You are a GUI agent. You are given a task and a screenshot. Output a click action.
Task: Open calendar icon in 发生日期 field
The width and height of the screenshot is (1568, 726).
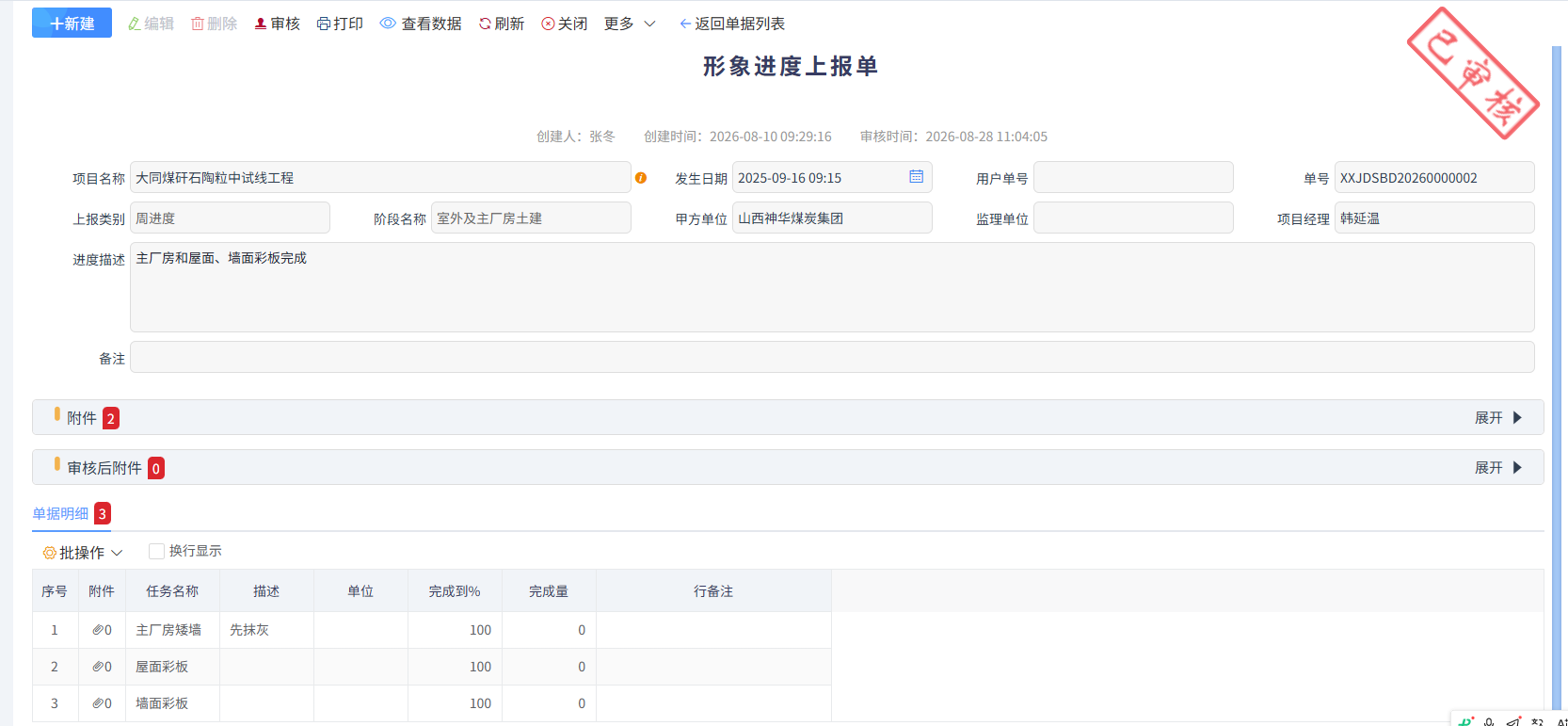click(x=916, y=176)
